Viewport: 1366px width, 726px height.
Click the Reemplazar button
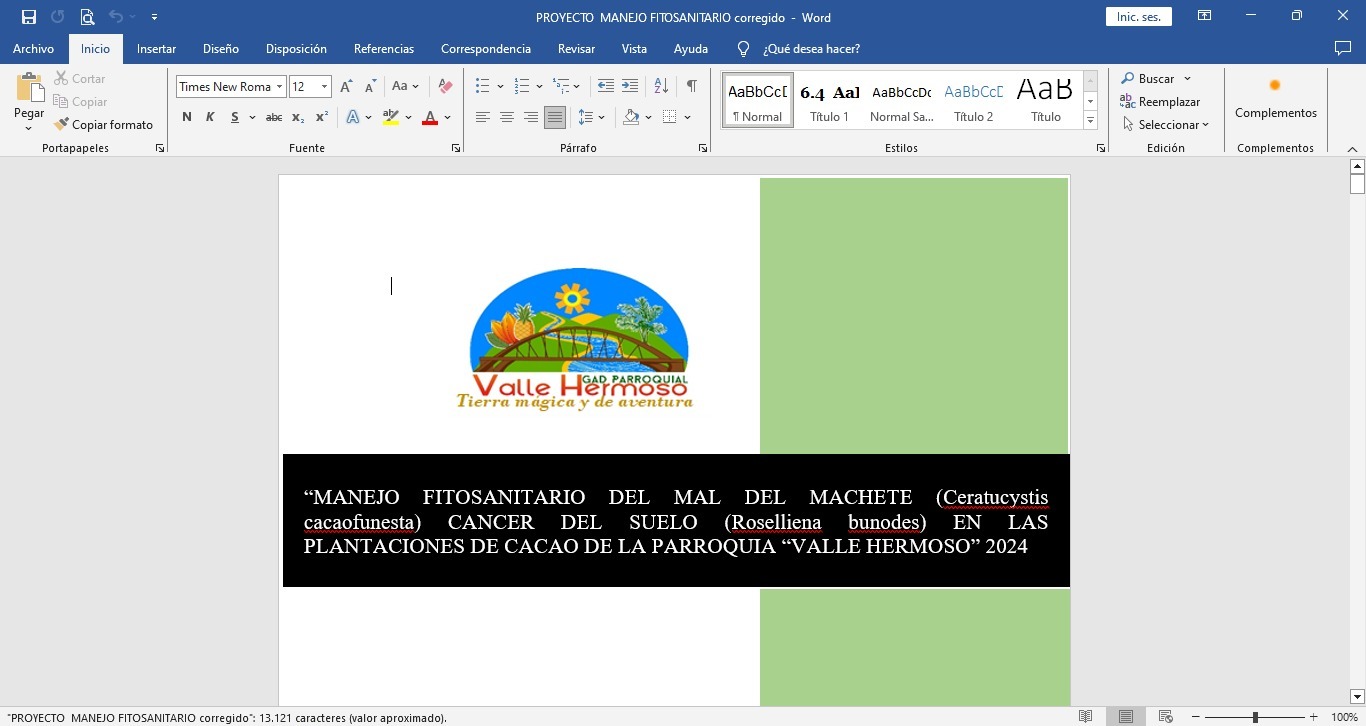(x=1160, y=102)
